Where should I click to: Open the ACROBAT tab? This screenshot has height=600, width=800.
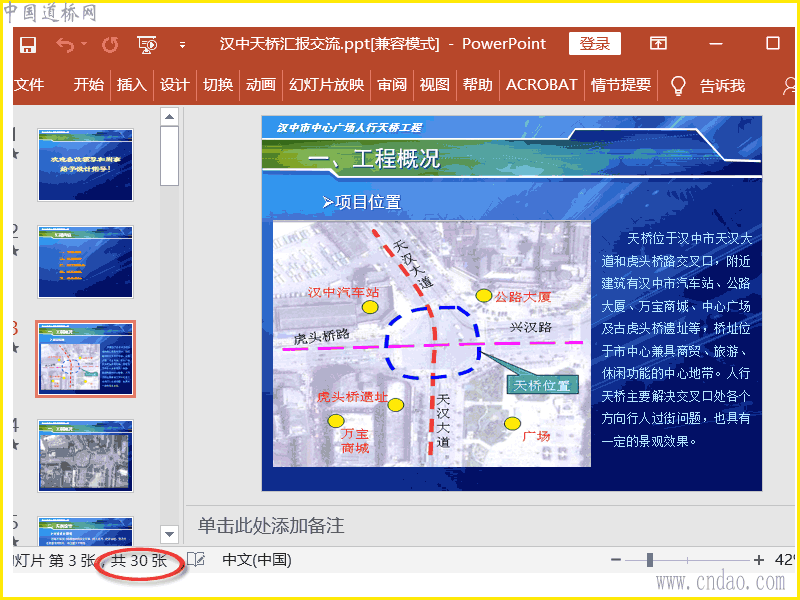click(541, 85)
